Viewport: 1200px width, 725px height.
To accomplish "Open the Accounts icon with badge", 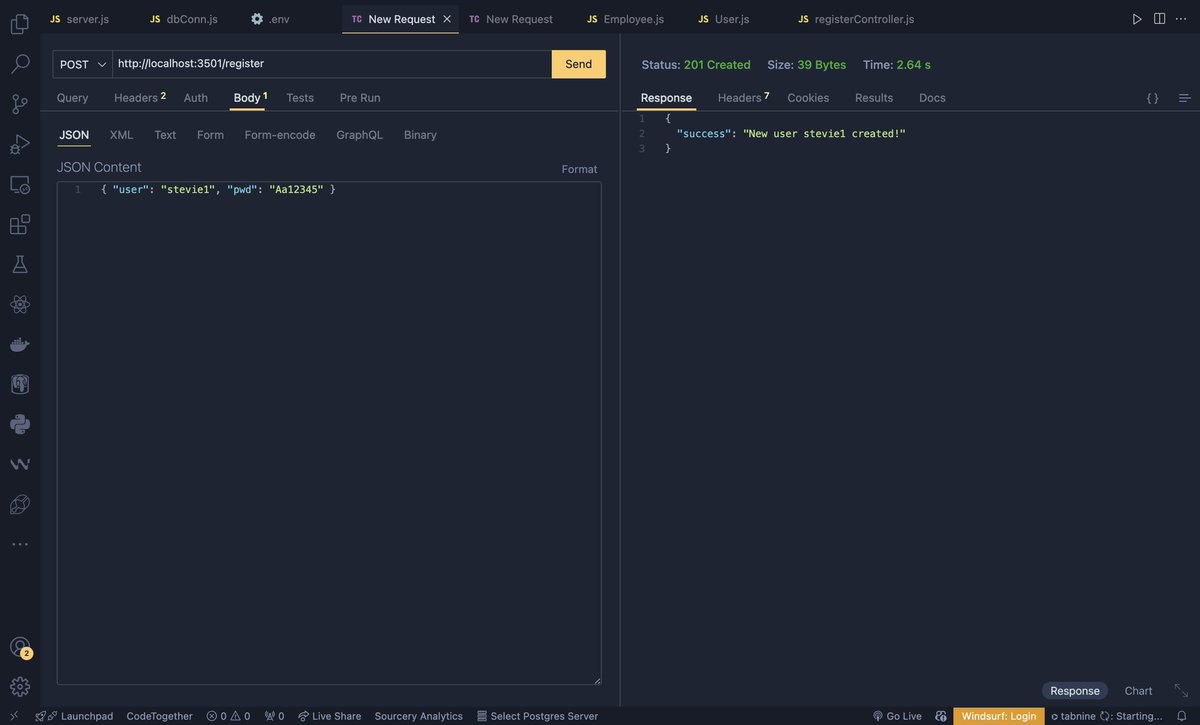I will (x=19, y=647).
